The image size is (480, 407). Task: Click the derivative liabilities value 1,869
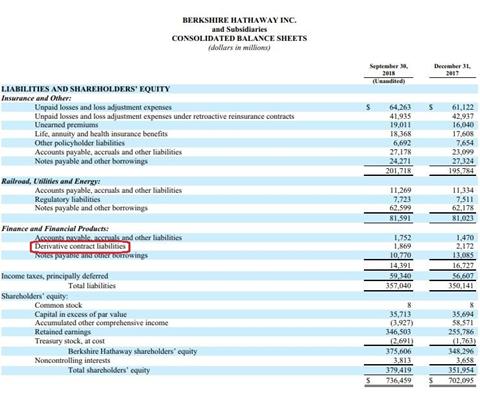coord(402,246)
